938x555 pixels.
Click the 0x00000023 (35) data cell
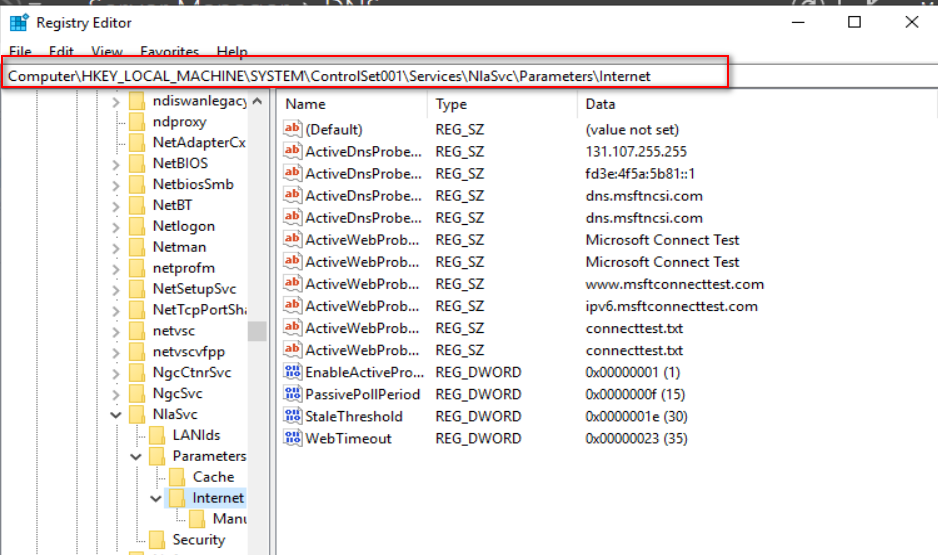point(636,438)
